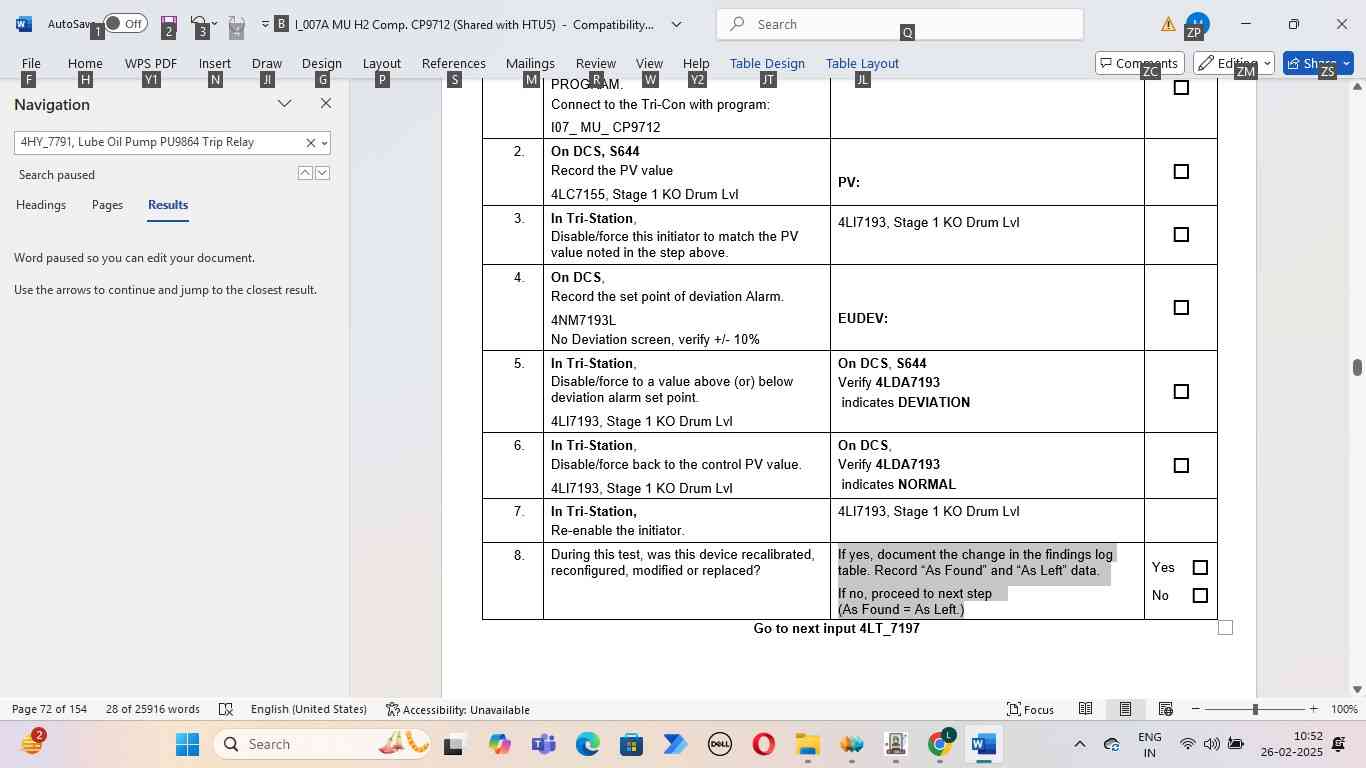Click the zoom out minus button
This screenshot has height=768, width=1366.
[x=1196, y=710]
